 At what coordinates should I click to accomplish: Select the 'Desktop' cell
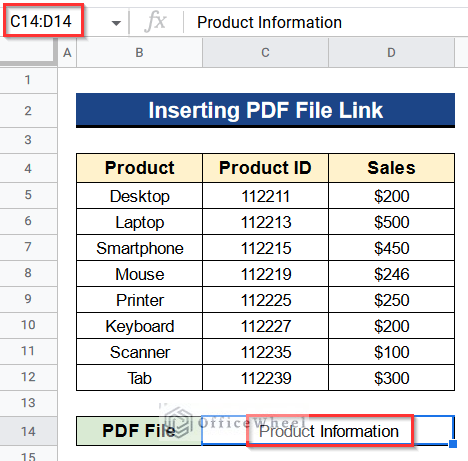pyautogui.click(x=139, y=196)
